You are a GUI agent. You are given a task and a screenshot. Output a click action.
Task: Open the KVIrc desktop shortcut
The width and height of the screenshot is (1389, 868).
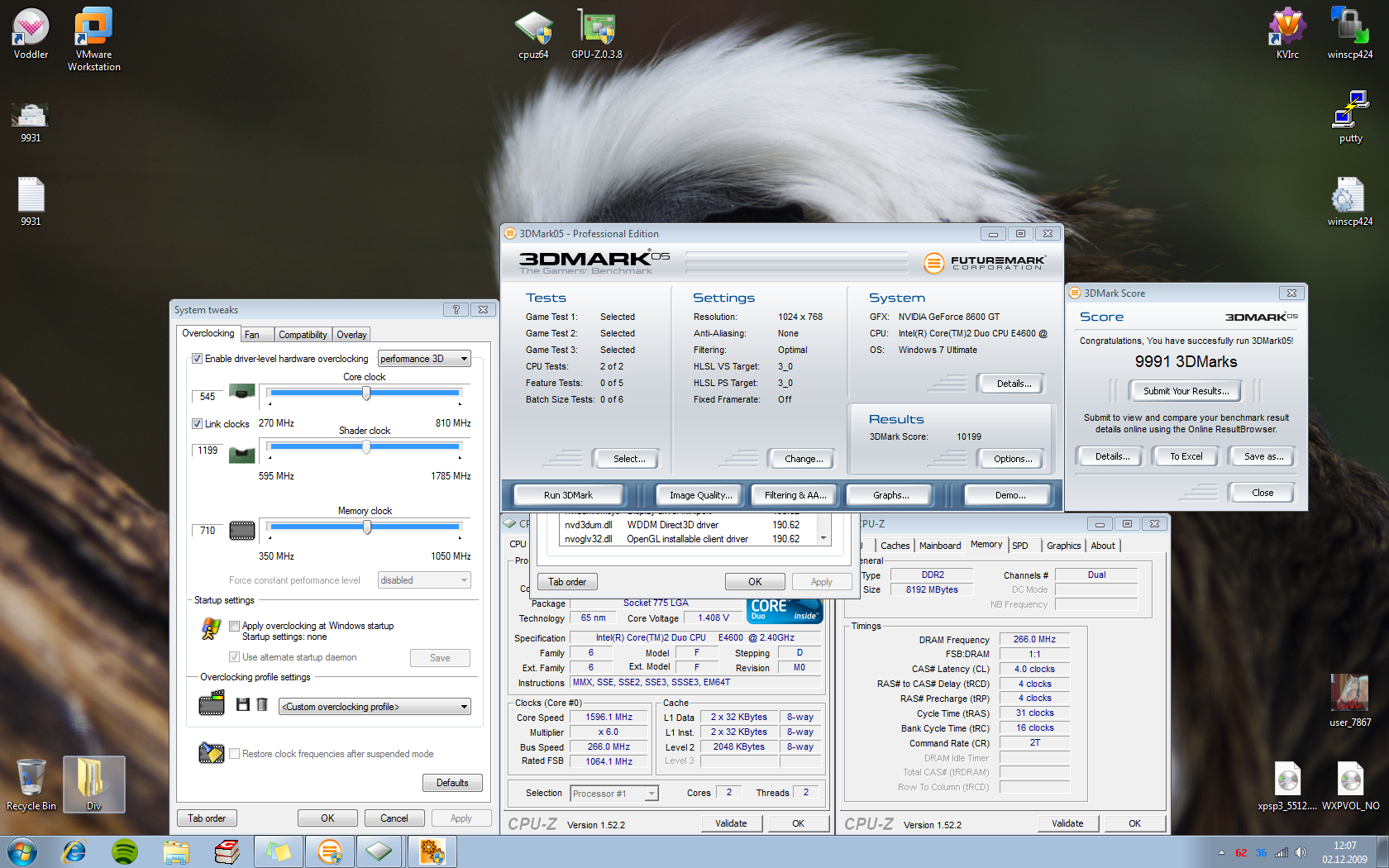pyautogui.click(x=1287, y=33)
